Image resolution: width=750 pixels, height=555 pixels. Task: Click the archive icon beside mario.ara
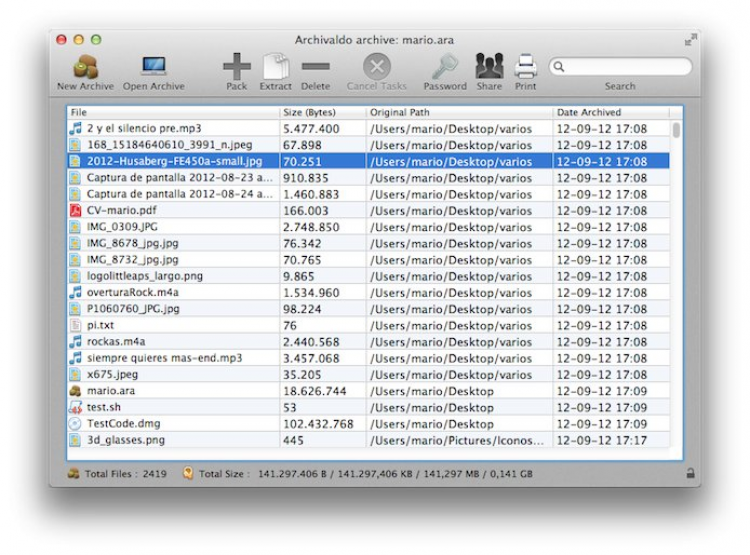coord(75,391)
